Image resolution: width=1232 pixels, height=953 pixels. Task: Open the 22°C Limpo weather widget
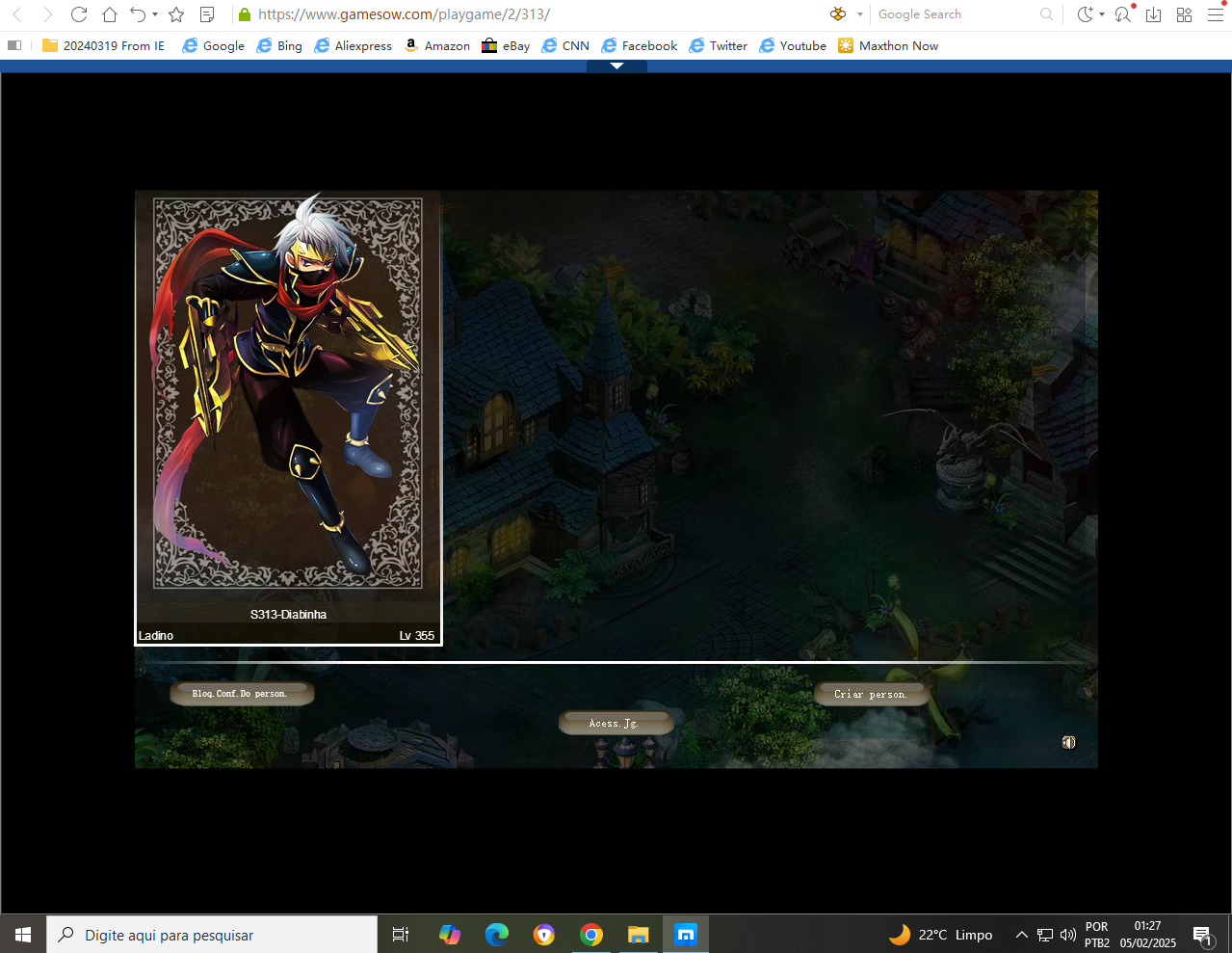940,935
